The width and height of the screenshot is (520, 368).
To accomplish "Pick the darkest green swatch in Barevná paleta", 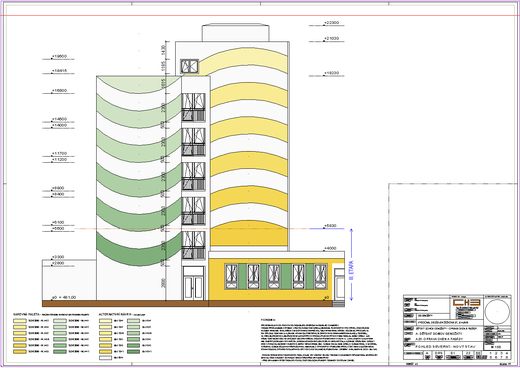I will pyautogui.click(x=60, y=352).
